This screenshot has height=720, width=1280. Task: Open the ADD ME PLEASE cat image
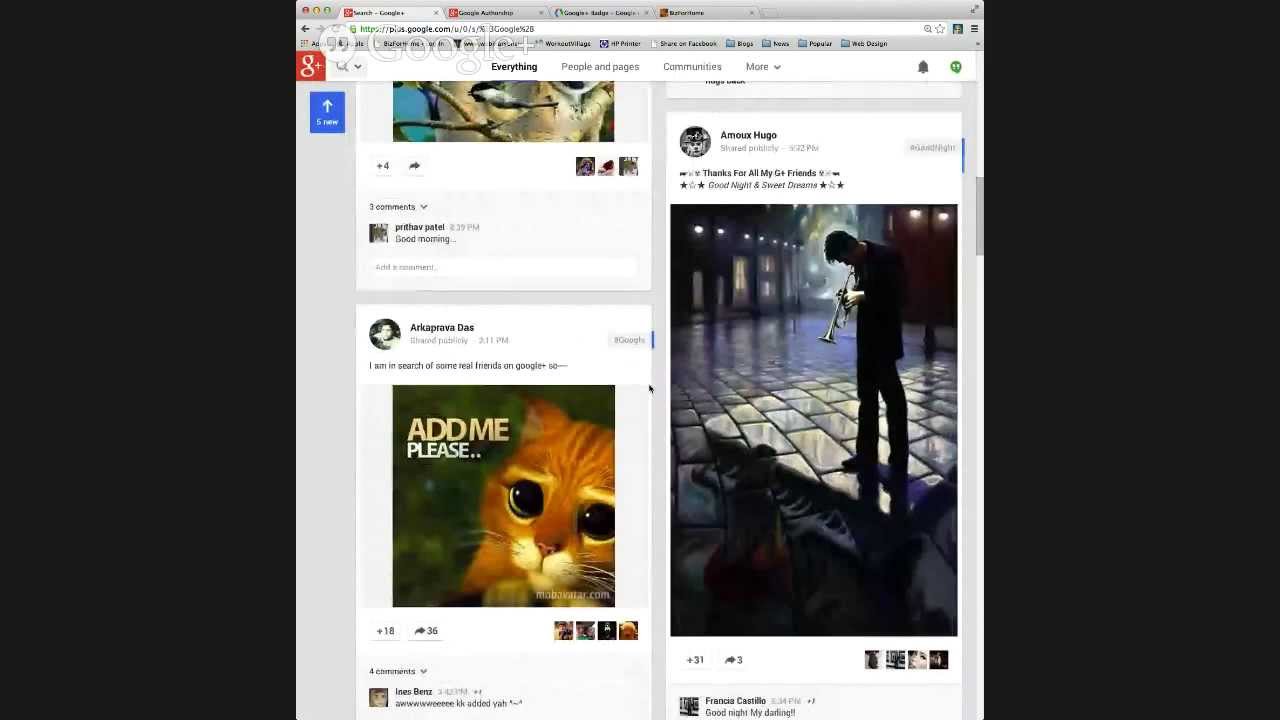pyautogui.click(x=504, y=496)
